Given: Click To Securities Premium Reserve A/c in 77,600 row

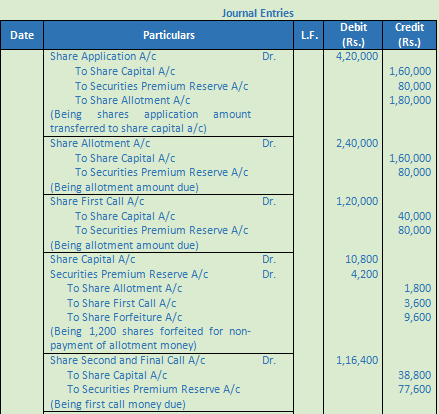Looking at the screenshot, I should (154, 389).
